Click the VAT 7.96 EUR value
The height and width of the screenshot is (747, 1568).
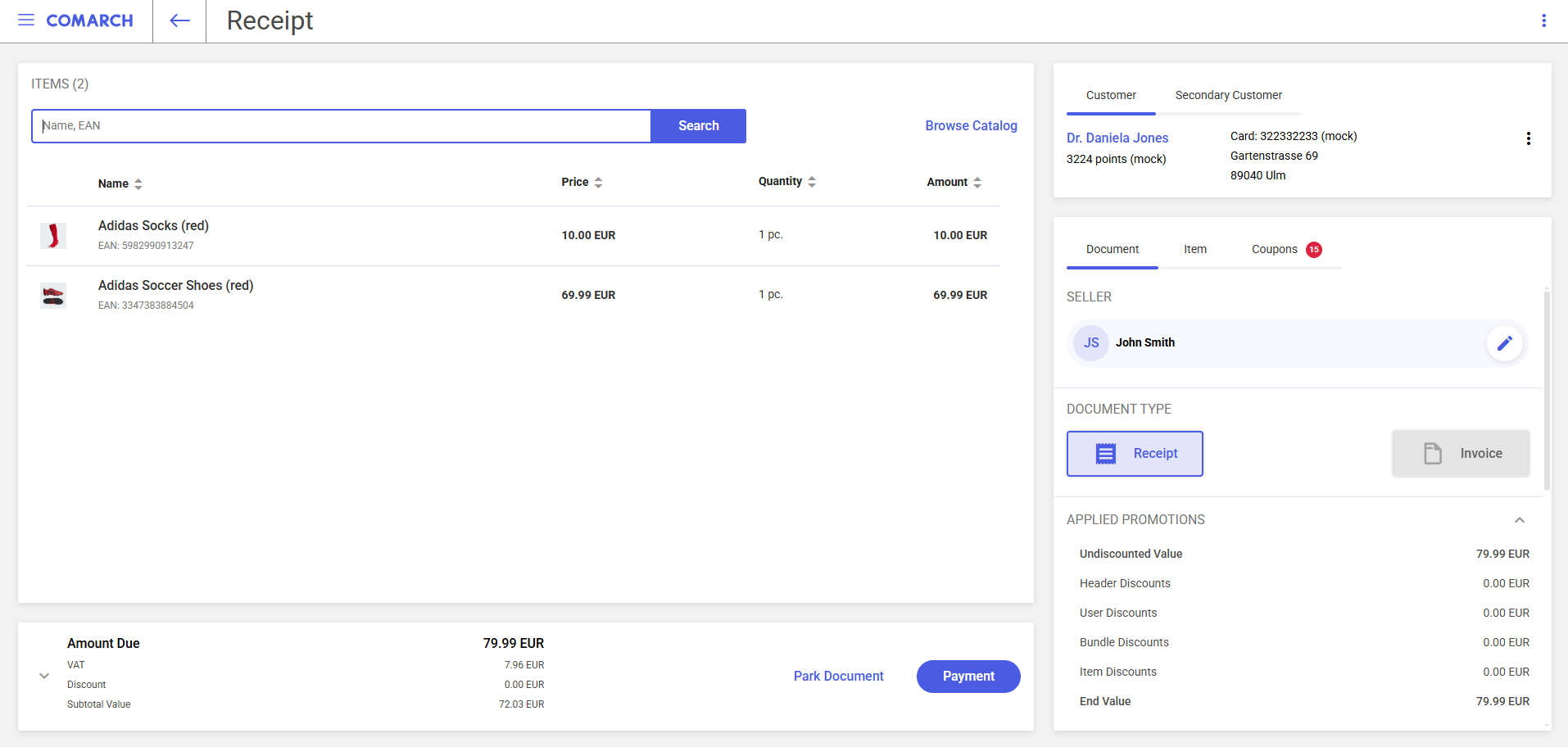click(x=524, y=665)
